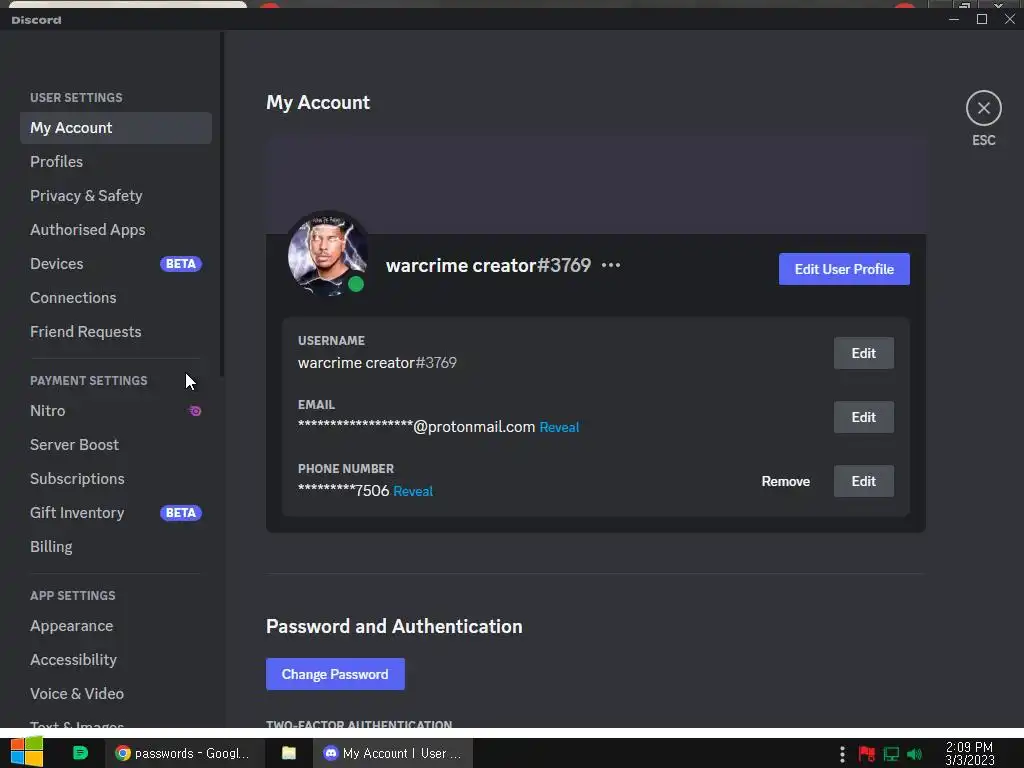
Task: Click the red flag tray icon
Action: 867,754
